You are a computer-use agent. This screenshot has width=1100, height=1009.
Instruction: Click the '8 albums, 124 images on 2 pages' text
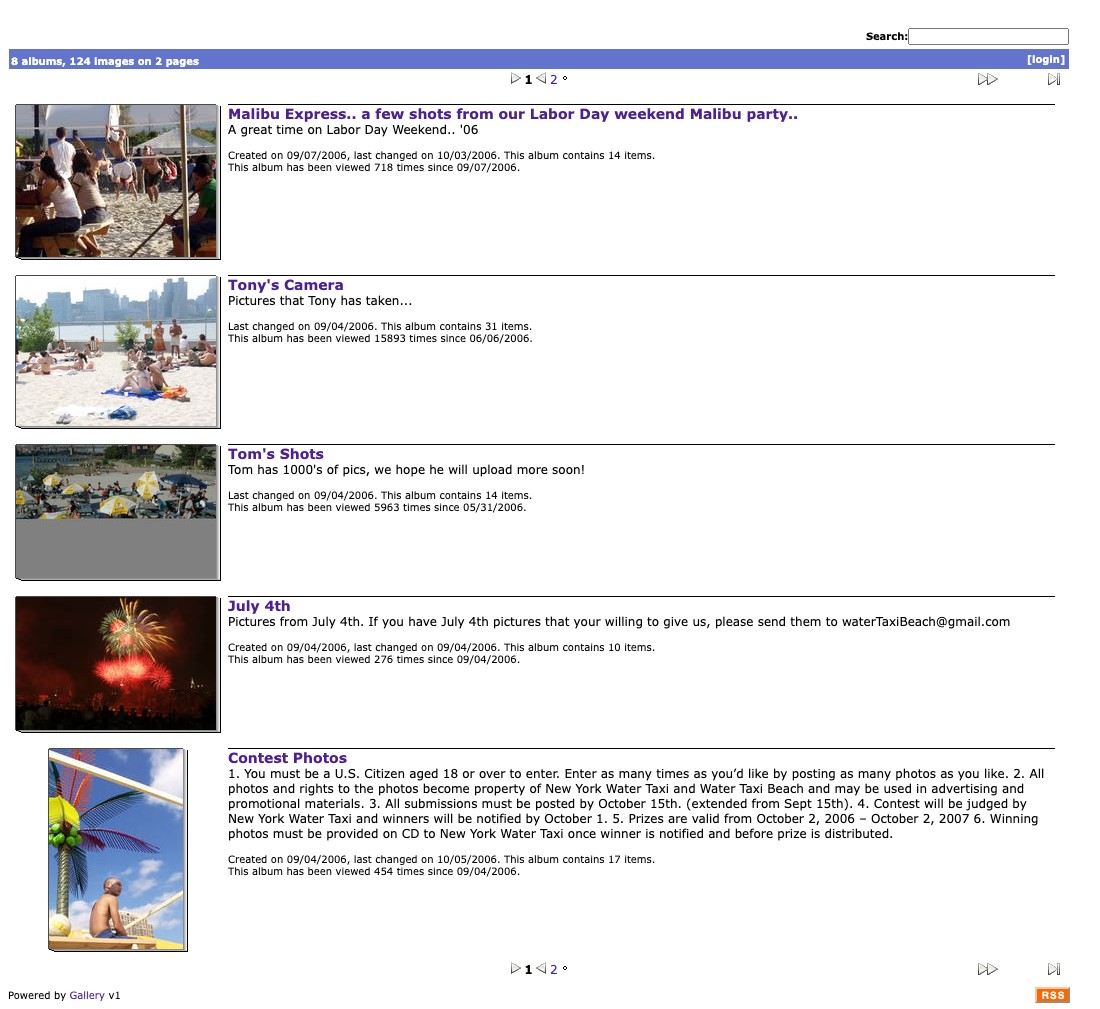(105, 61)
